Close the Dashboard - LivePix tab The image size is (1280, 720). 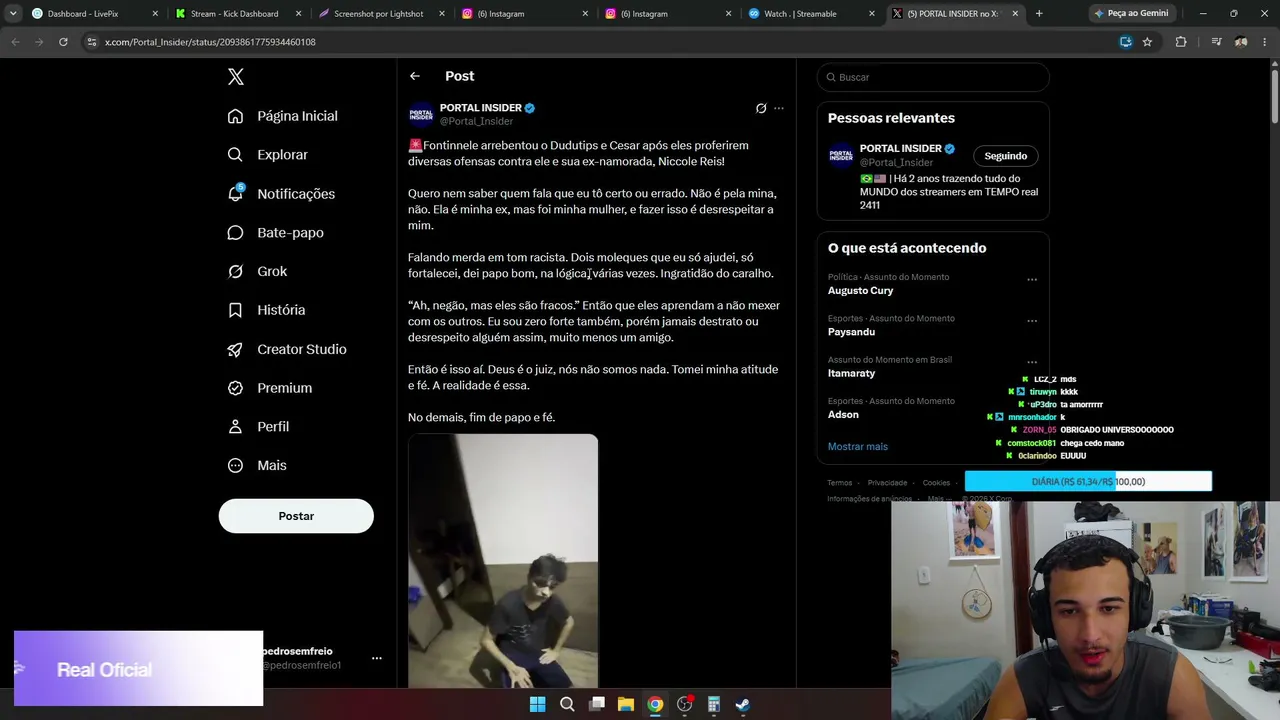click(x=155, y=14)
